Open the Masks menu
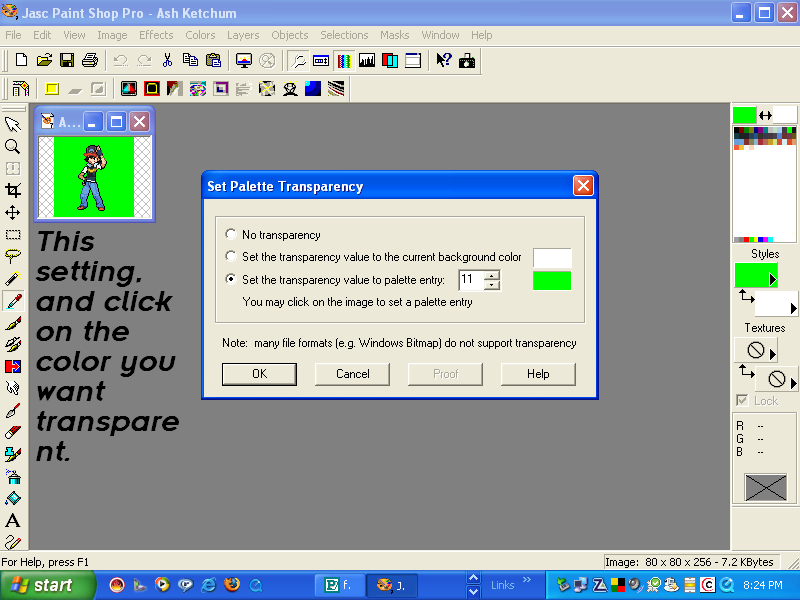800x600 pixels. [394, 35]
